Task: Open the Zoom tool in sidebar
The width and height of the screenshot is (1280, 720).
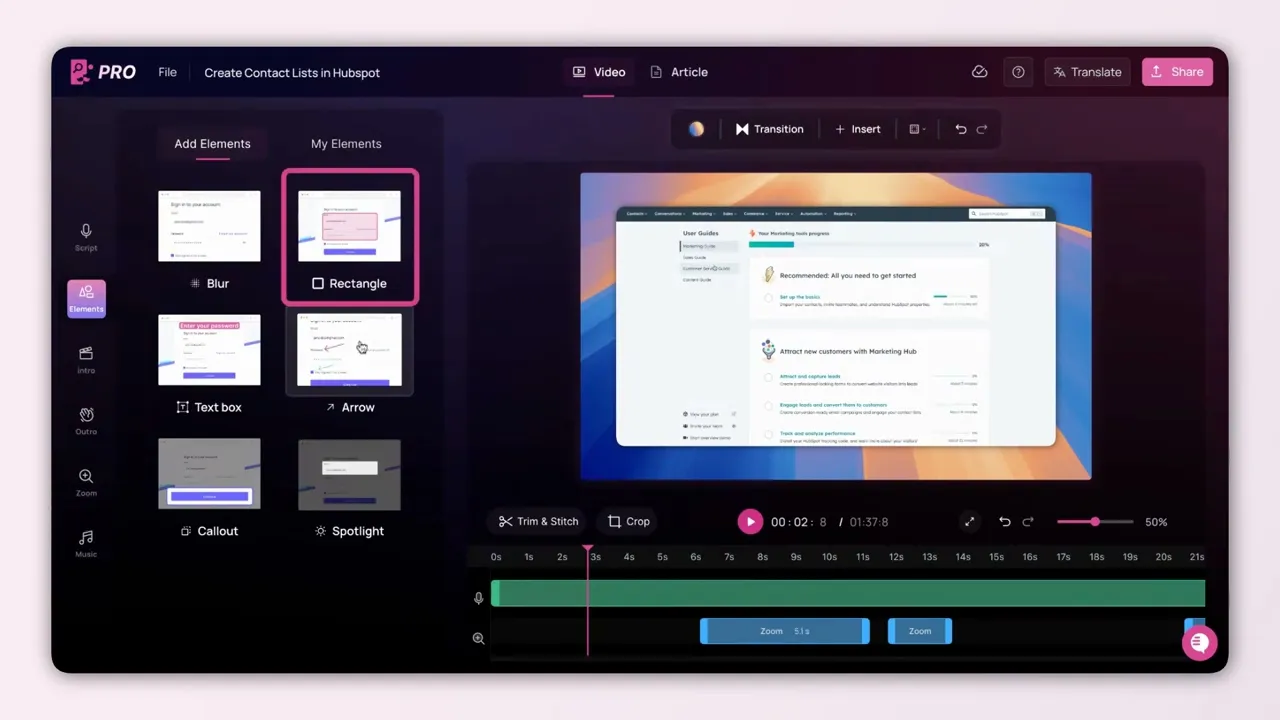Action: click(86, 483)
